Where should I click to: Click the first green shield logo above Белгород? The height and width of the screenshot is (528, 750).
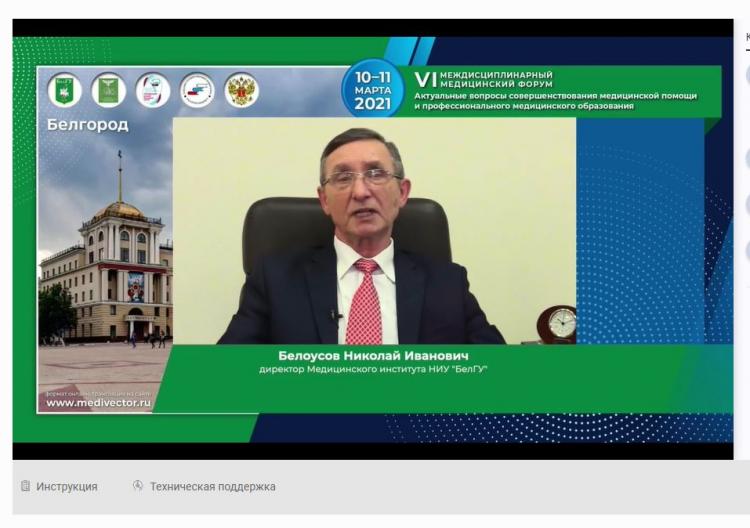[x=64, y=90]
